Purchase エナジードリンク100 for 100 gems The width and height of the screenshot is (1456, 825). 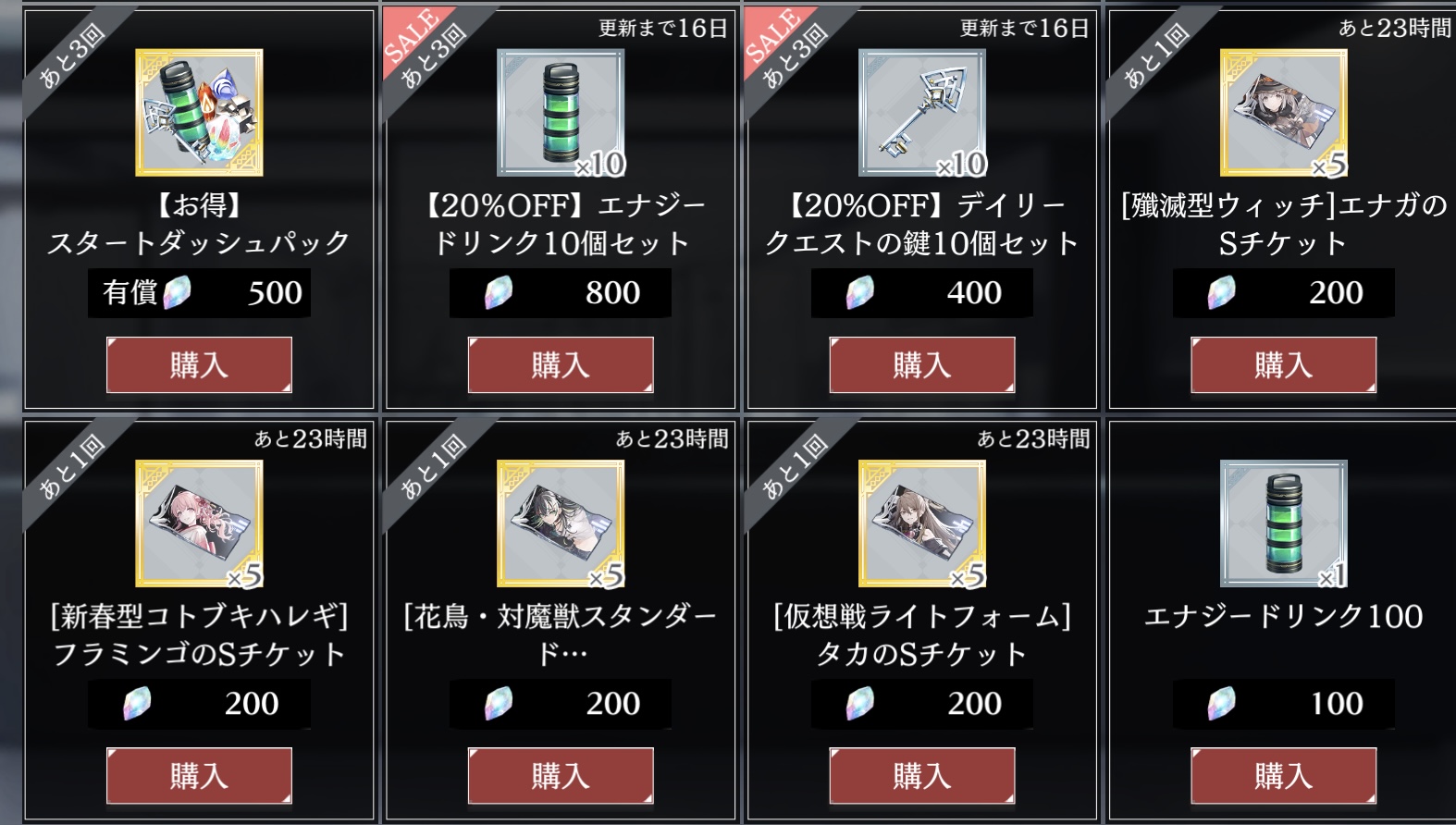coord(1284,776)
